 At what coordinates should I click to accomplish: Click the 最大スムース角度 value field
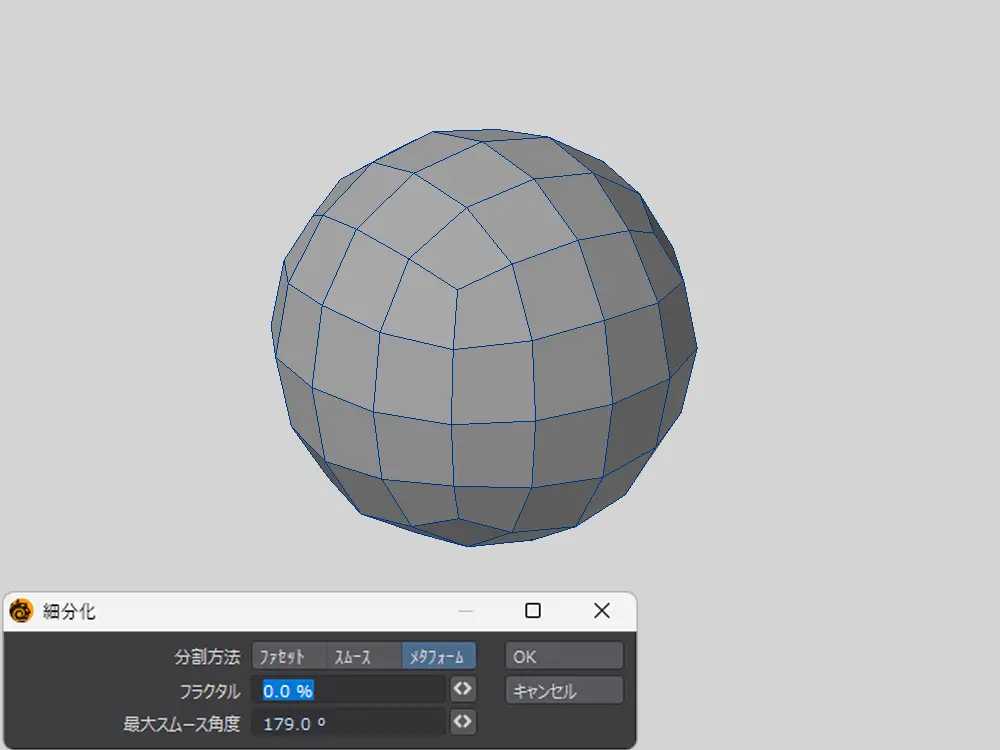(x=350, y=722)
